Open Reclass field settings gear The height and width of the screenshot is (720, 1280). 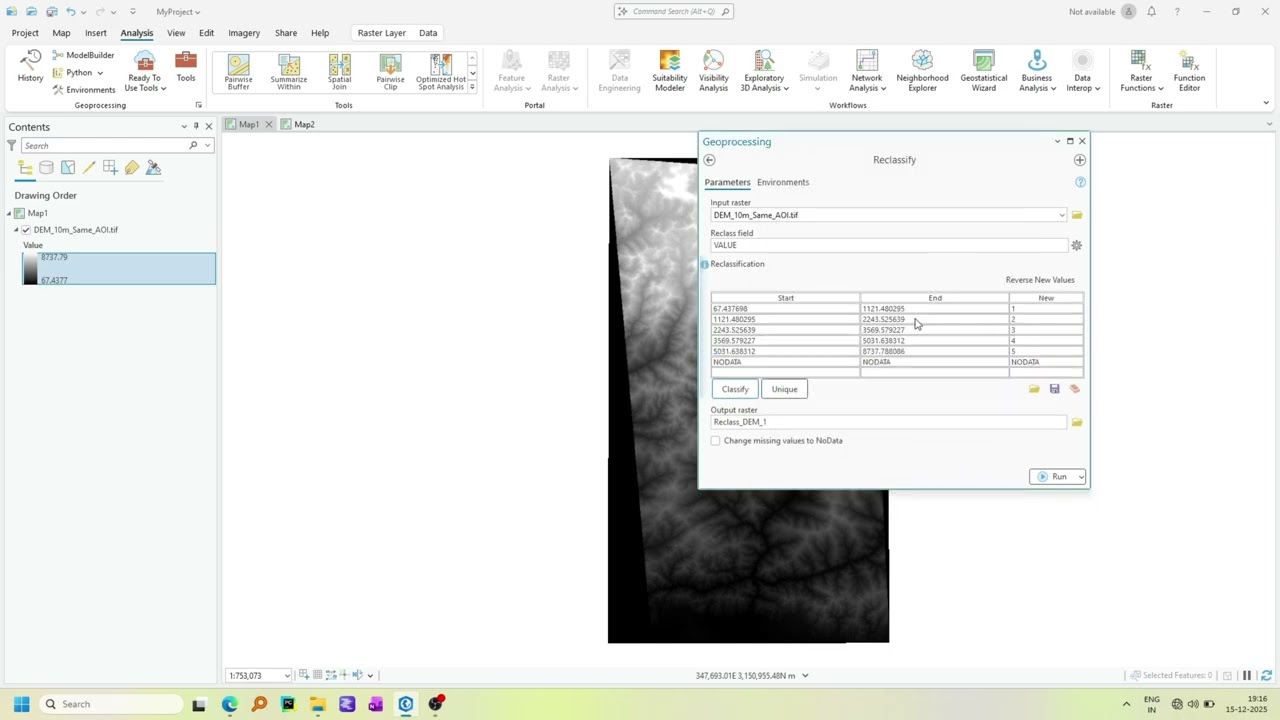click(1077, 245)
